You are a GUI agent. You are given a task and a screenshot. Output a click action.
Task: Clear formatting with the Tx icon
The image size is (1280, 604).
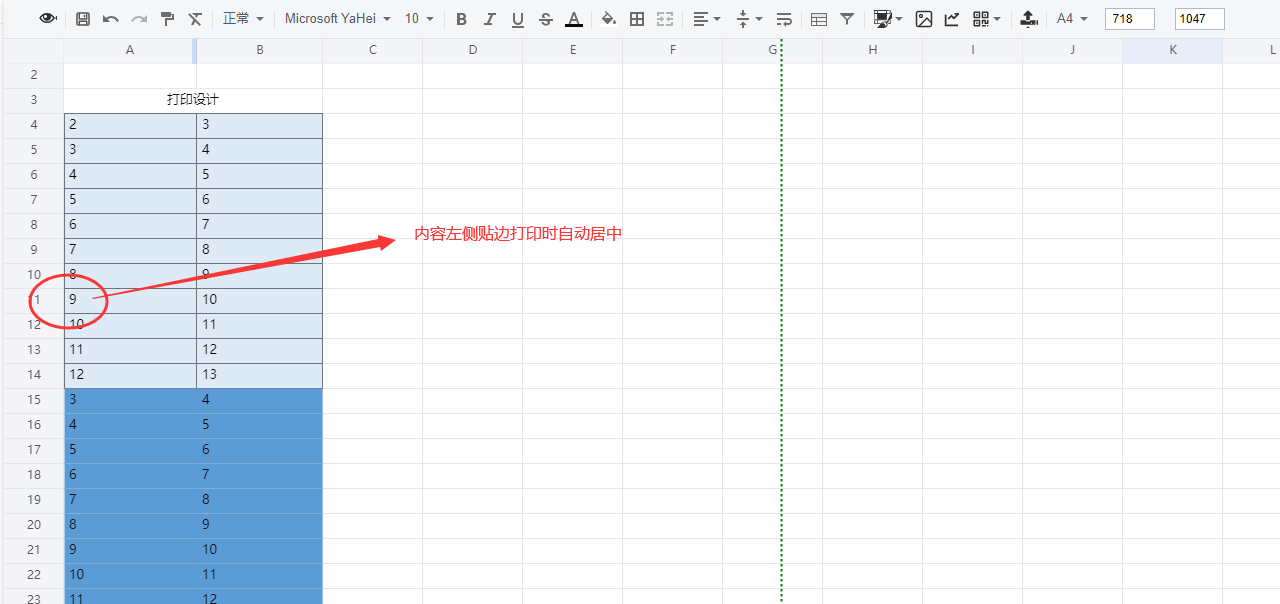[195, 19]
